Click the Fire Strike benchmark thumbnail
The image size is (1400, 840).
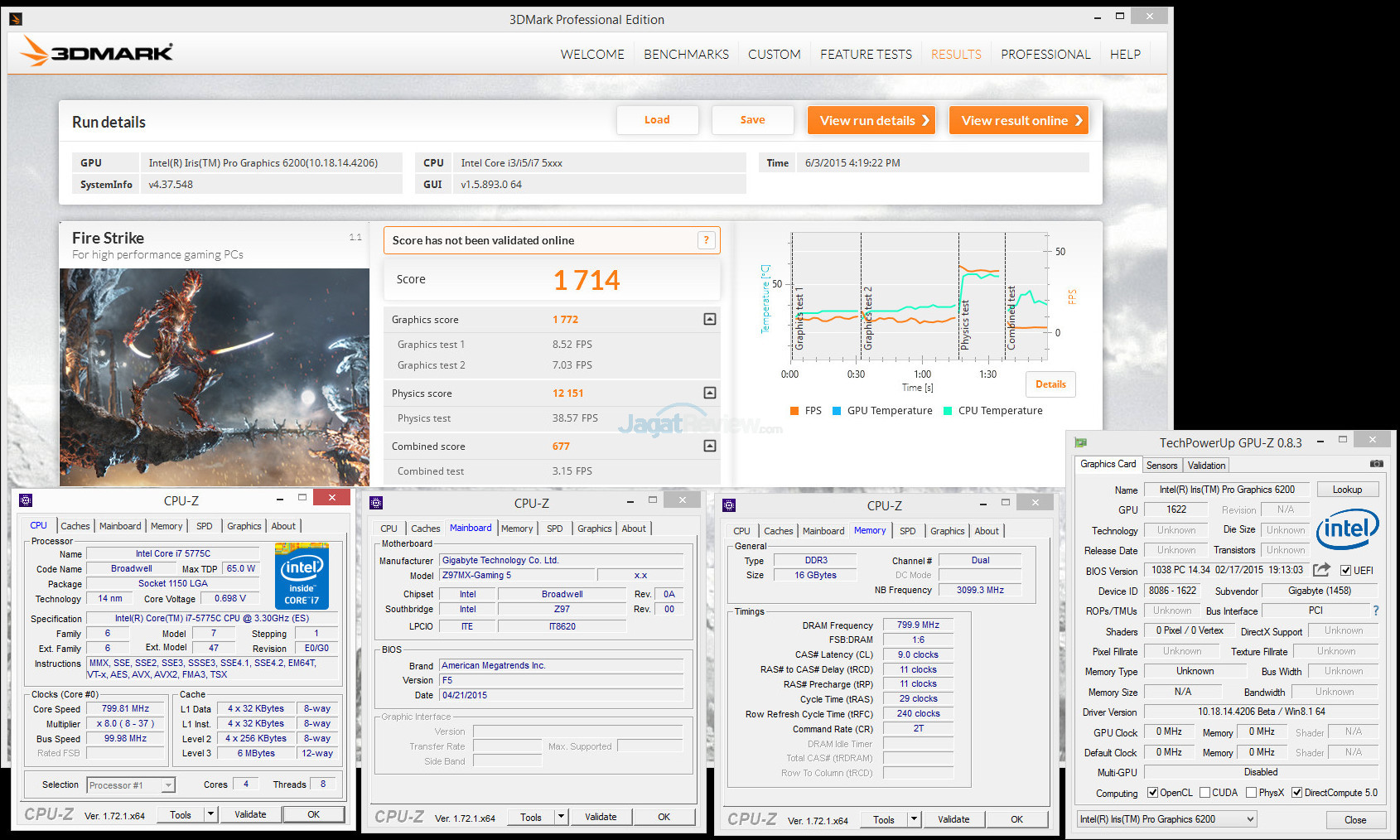(215, 377)
